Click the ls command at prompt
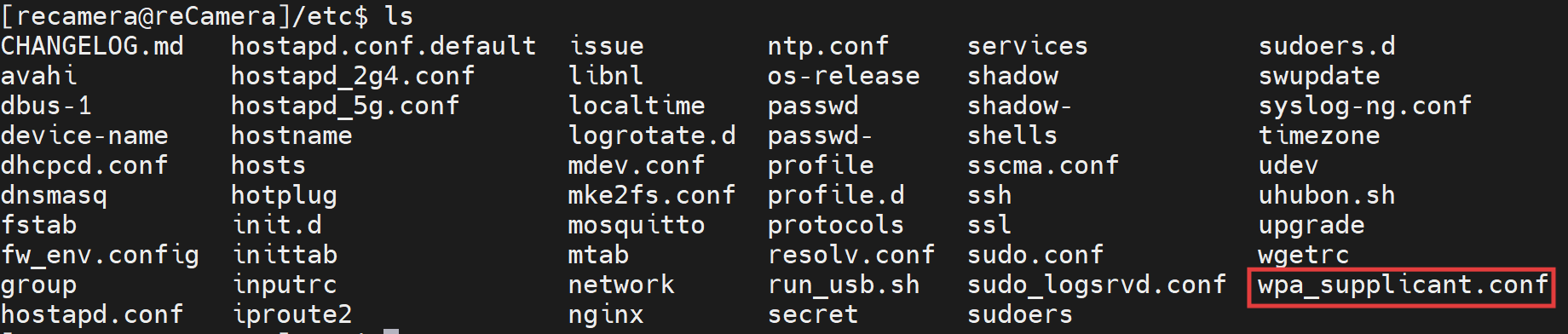 tap(399, 16)
